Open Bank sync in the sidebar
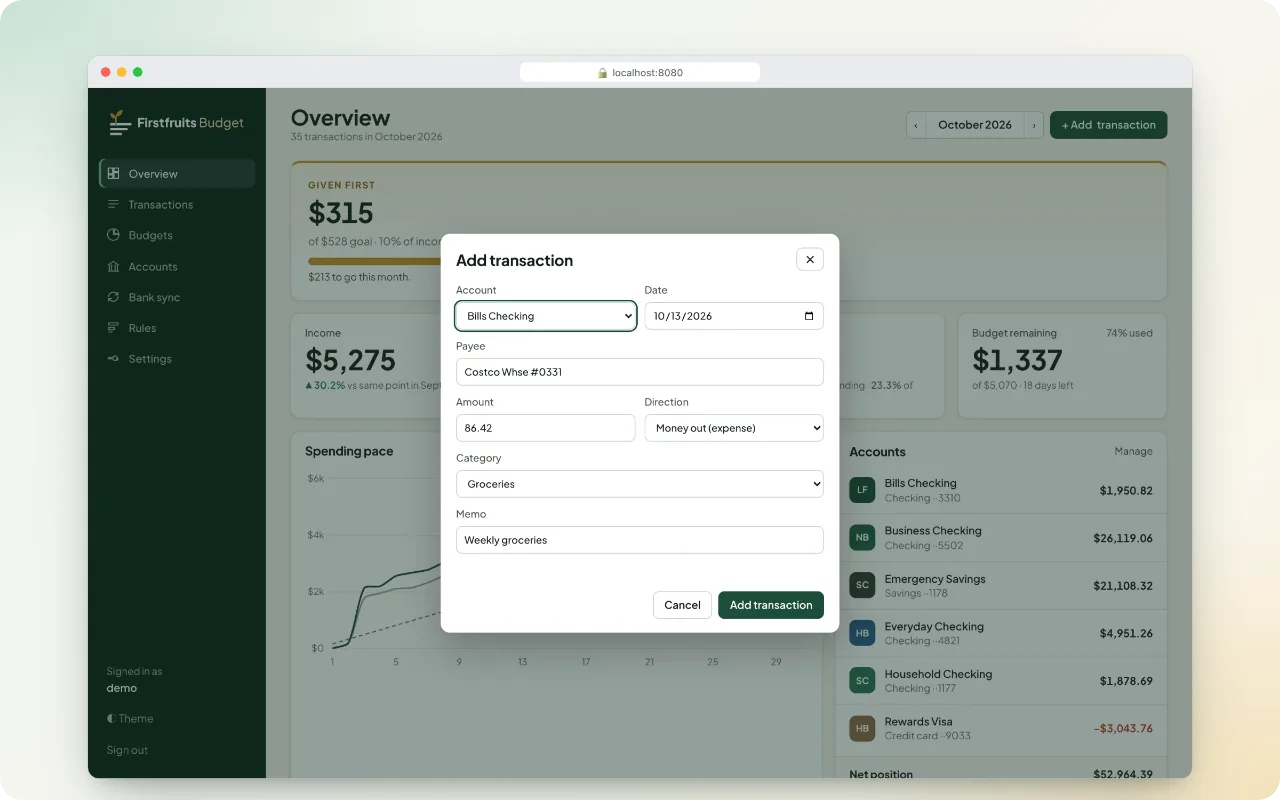Viewport: 1280px width, 800px height. point(177,298)
